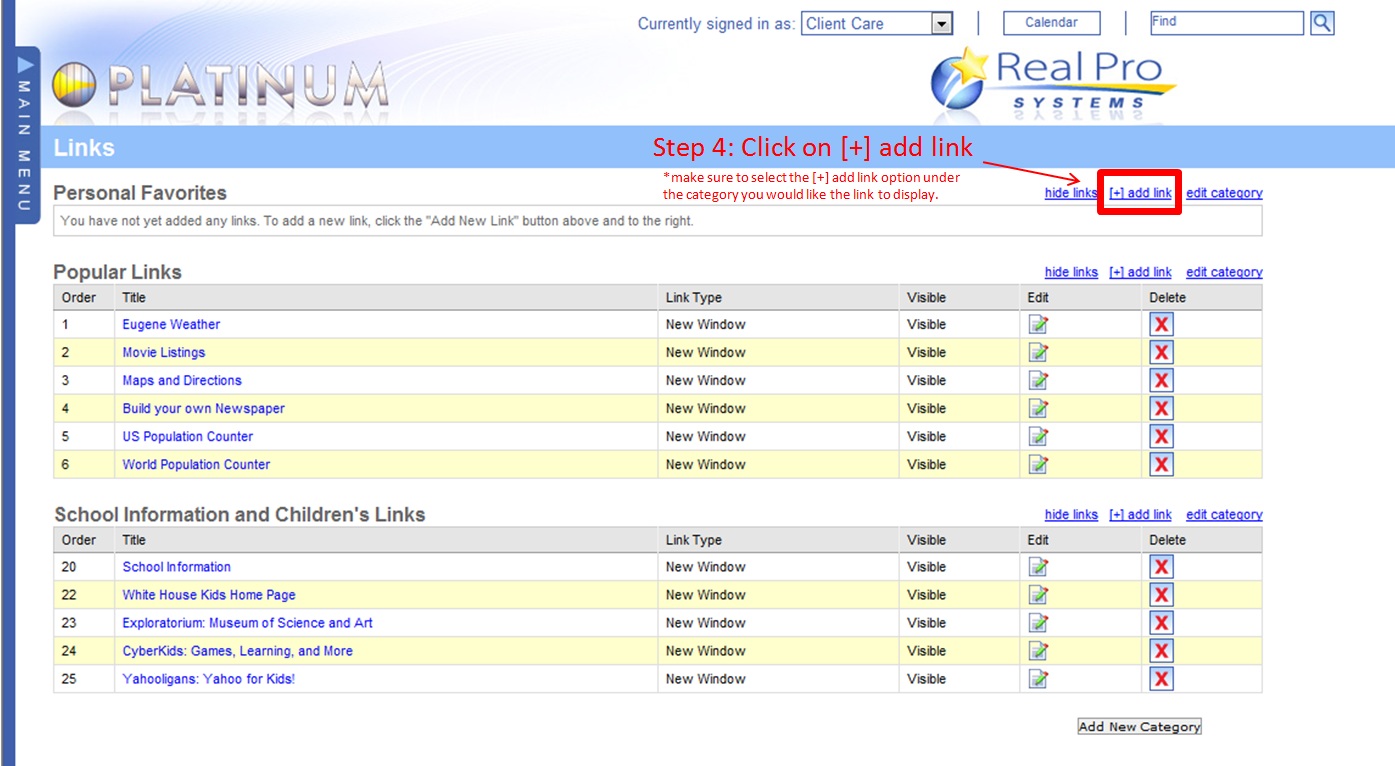This screenshot has width=1395, height=766.
Task: Click into the Find search field
Action: pos(1226,23)
